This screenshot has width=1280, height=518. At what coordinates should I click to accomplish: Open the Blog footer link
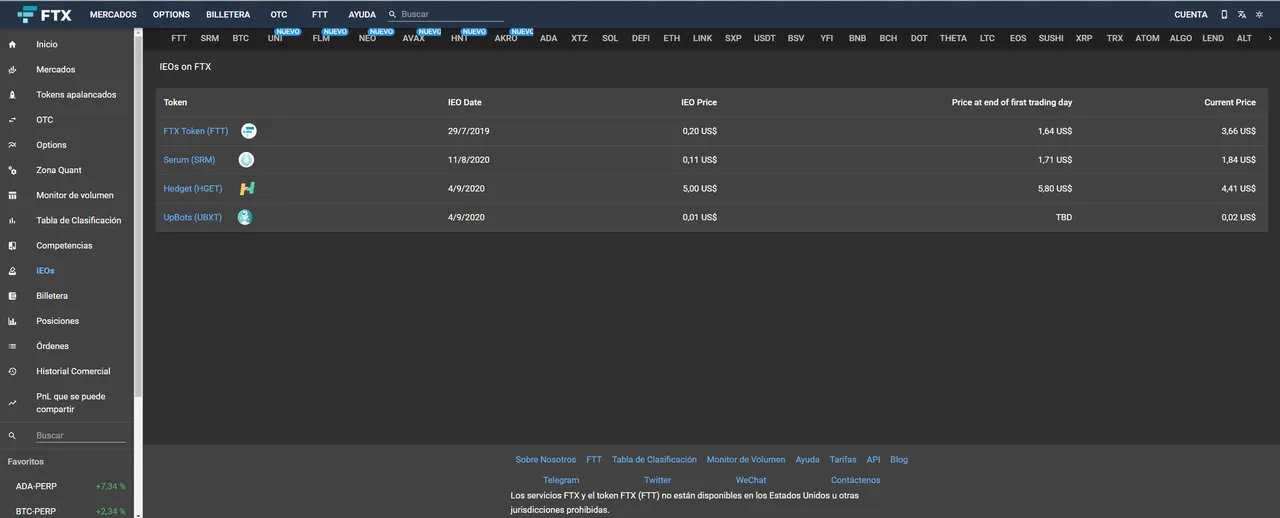[899, 460]
